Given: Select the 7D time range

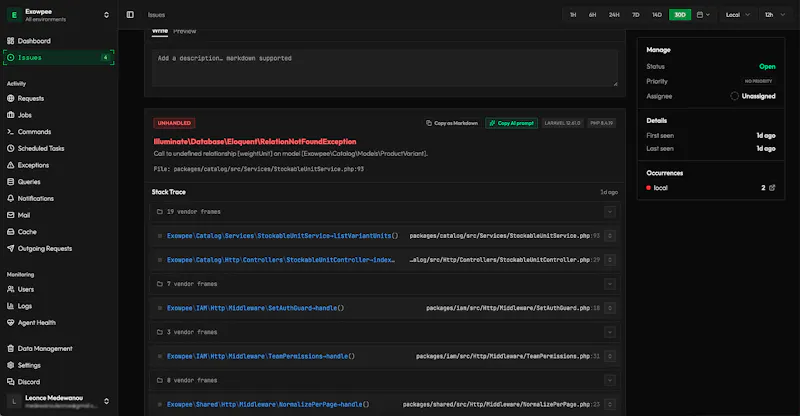Looking at the screenshot, I should click(x=636, y=15).
